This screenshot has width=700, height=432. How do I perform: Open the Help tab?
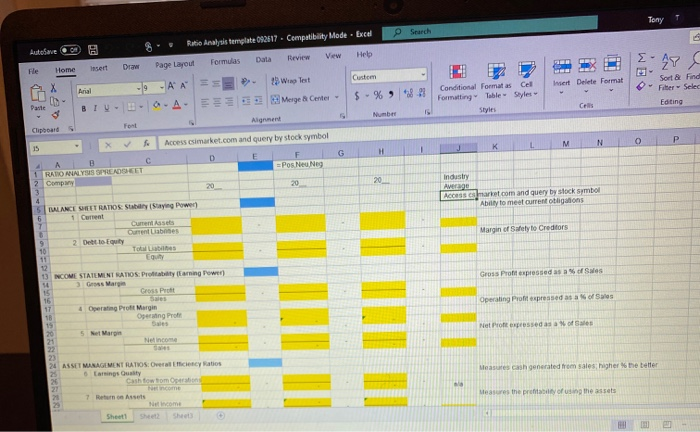tap(364, 54)
